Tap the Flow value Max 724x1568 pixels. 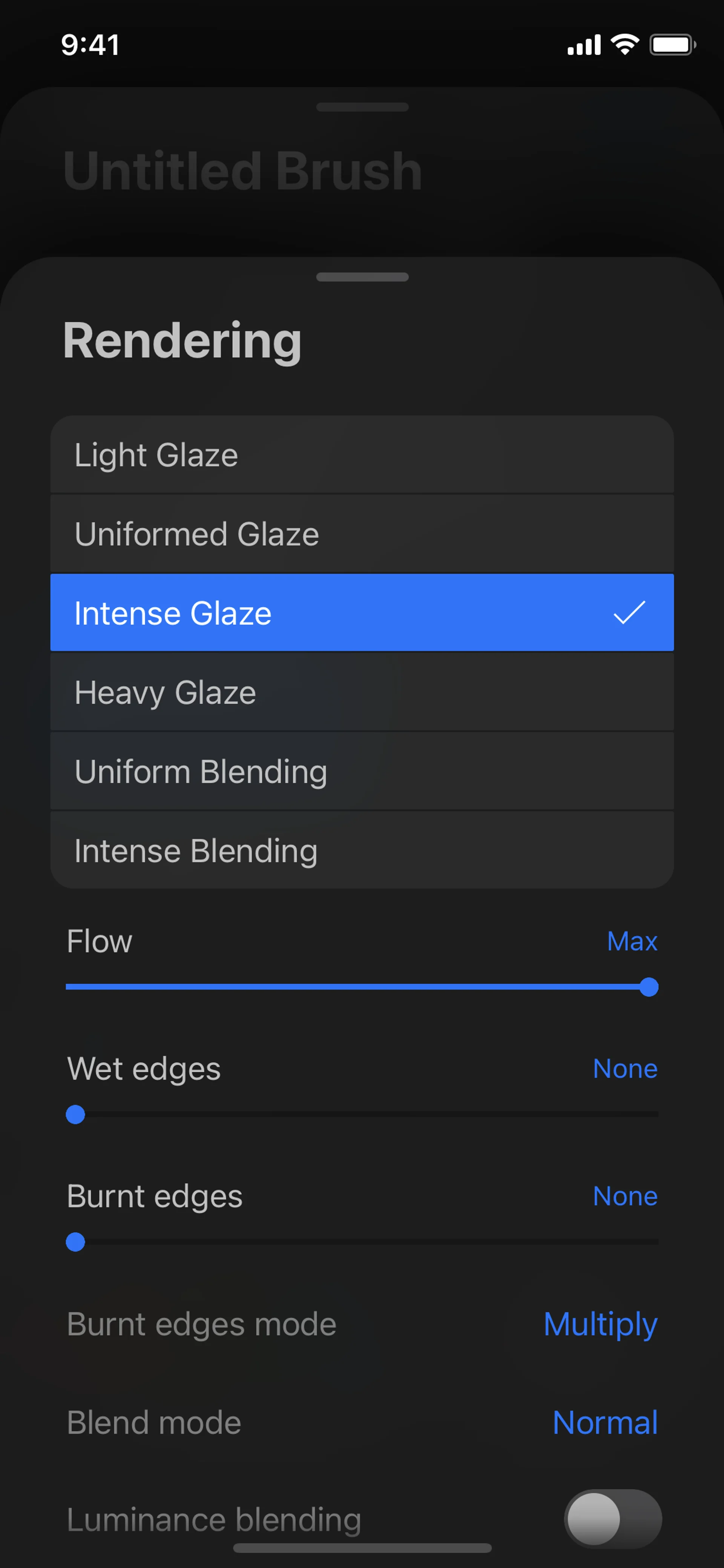click(x=632, y=941)
